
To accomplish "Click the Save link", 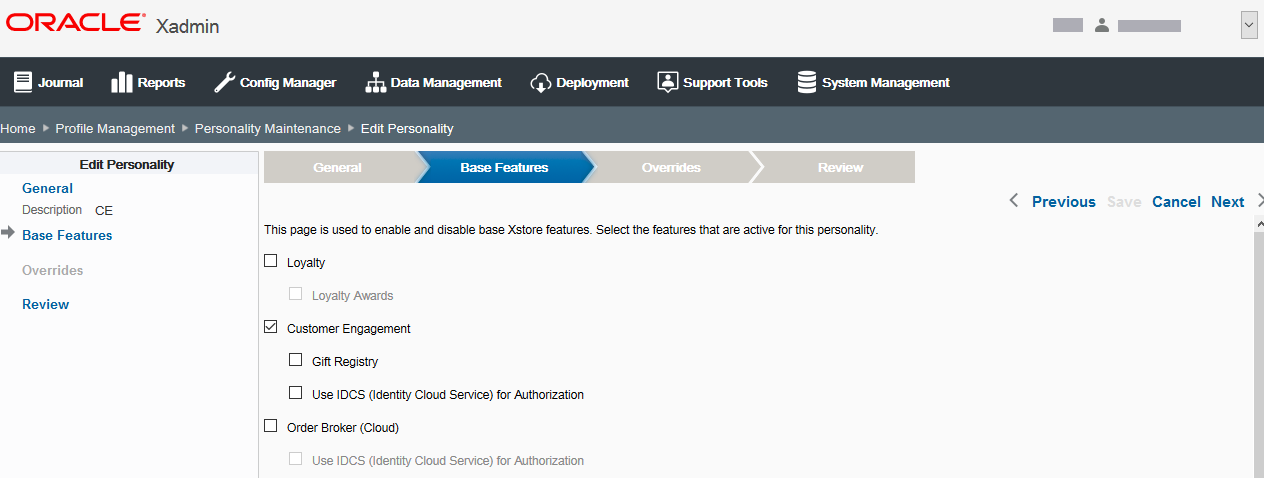I will (1123, 201).
